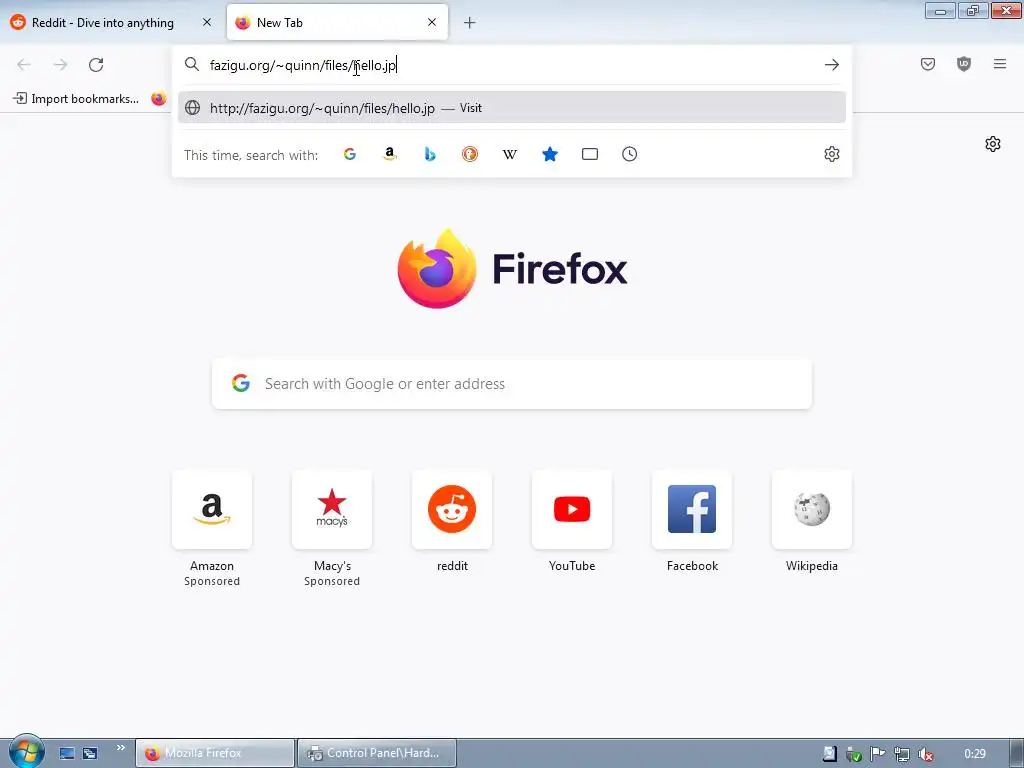1024x768 pixels.
Task: Open the Action Center flag tray icon
Action: (877, 754)
